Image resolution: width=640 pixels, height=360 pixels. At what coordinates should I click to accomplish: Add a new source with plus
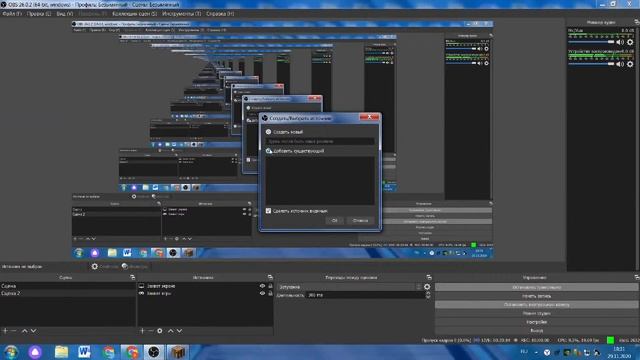point(142,331)
